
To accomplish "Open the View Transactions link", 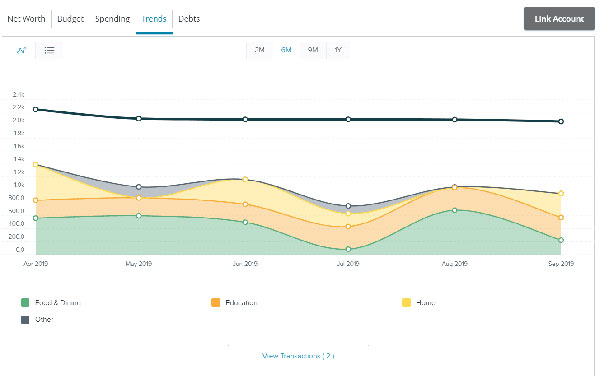I will tap(298, 356).
